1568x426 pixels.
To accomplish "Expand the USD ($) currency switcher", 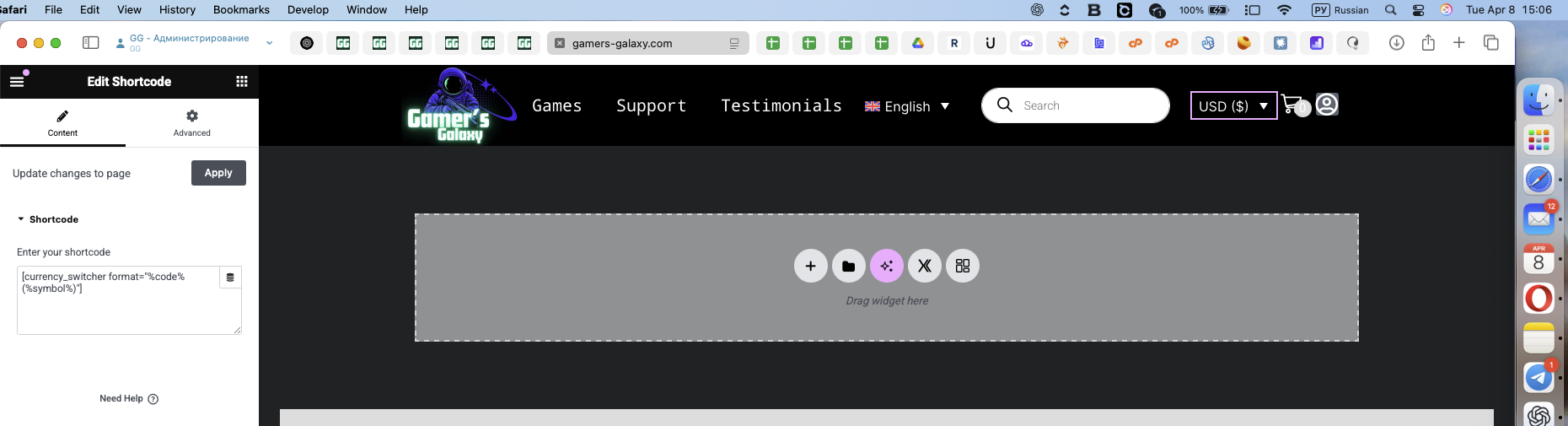I will (x=1232, y=106).
